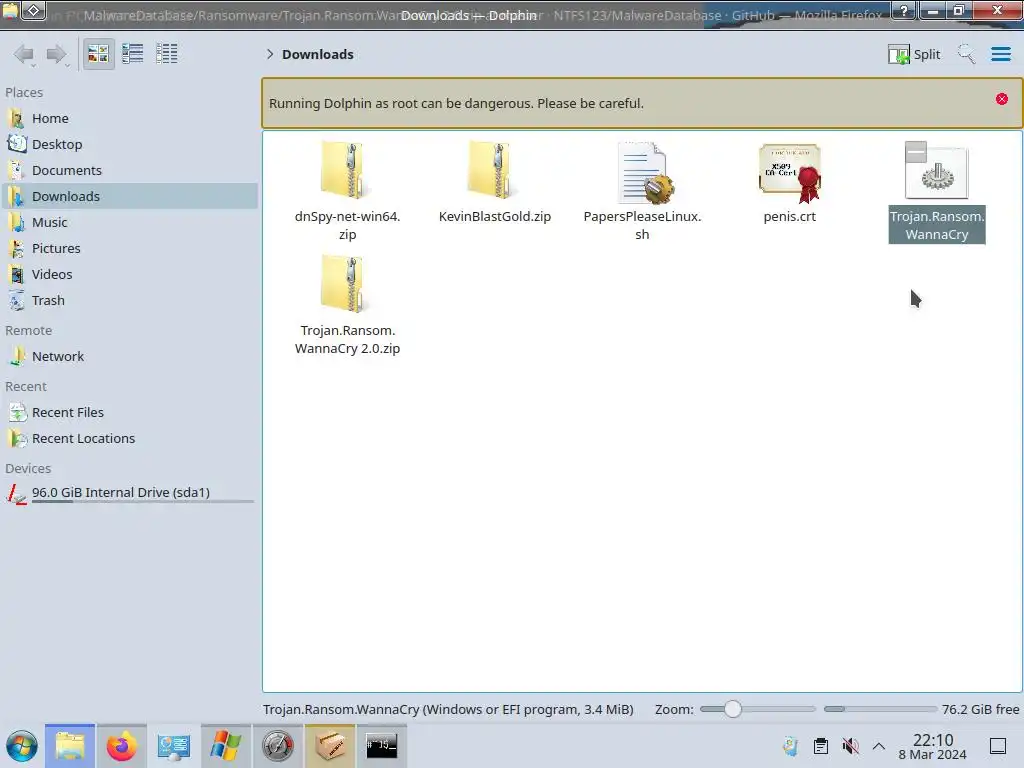The width and height of the screenshot is (1024, 768).
Task: Open Videos in Places panel
Action: pyautogui.click(x=131, y=274)
